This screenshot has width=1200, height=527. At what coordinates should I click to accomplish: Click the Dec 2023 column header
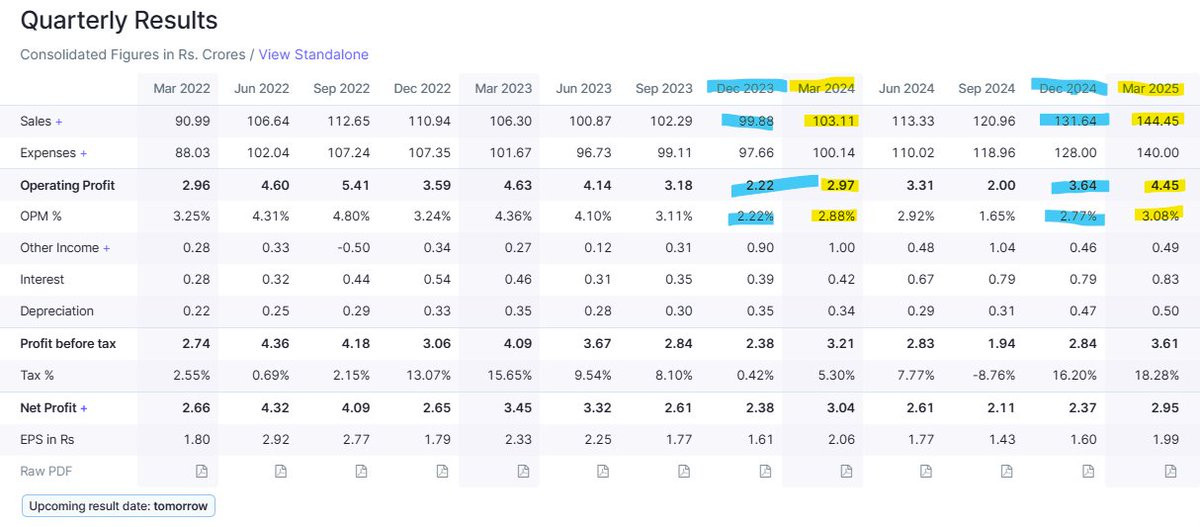(x=745, y=88)
